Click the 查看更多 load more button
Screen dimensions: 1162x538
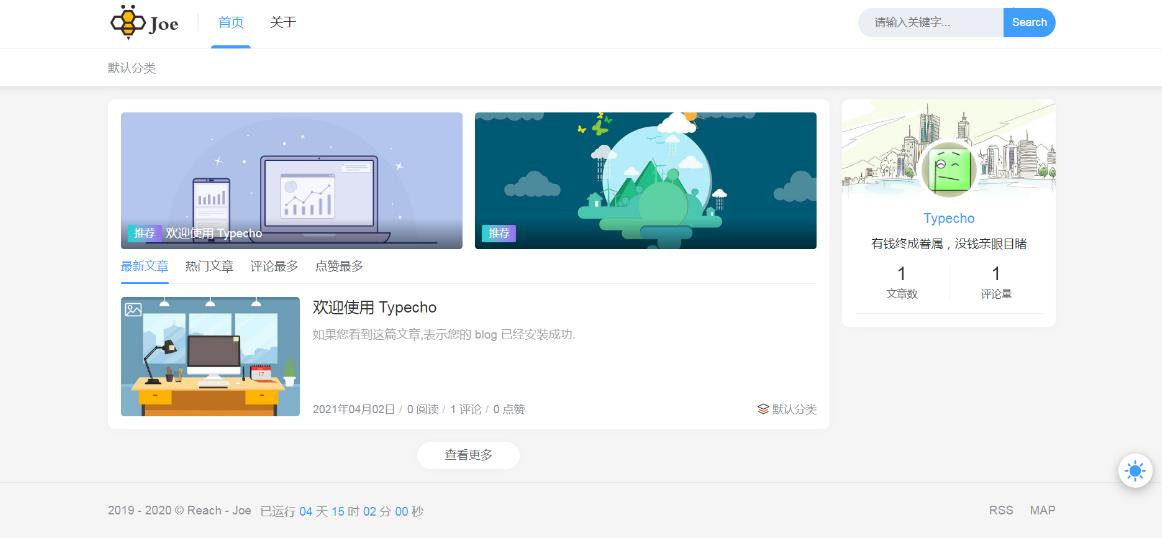[x=468, y=455]
